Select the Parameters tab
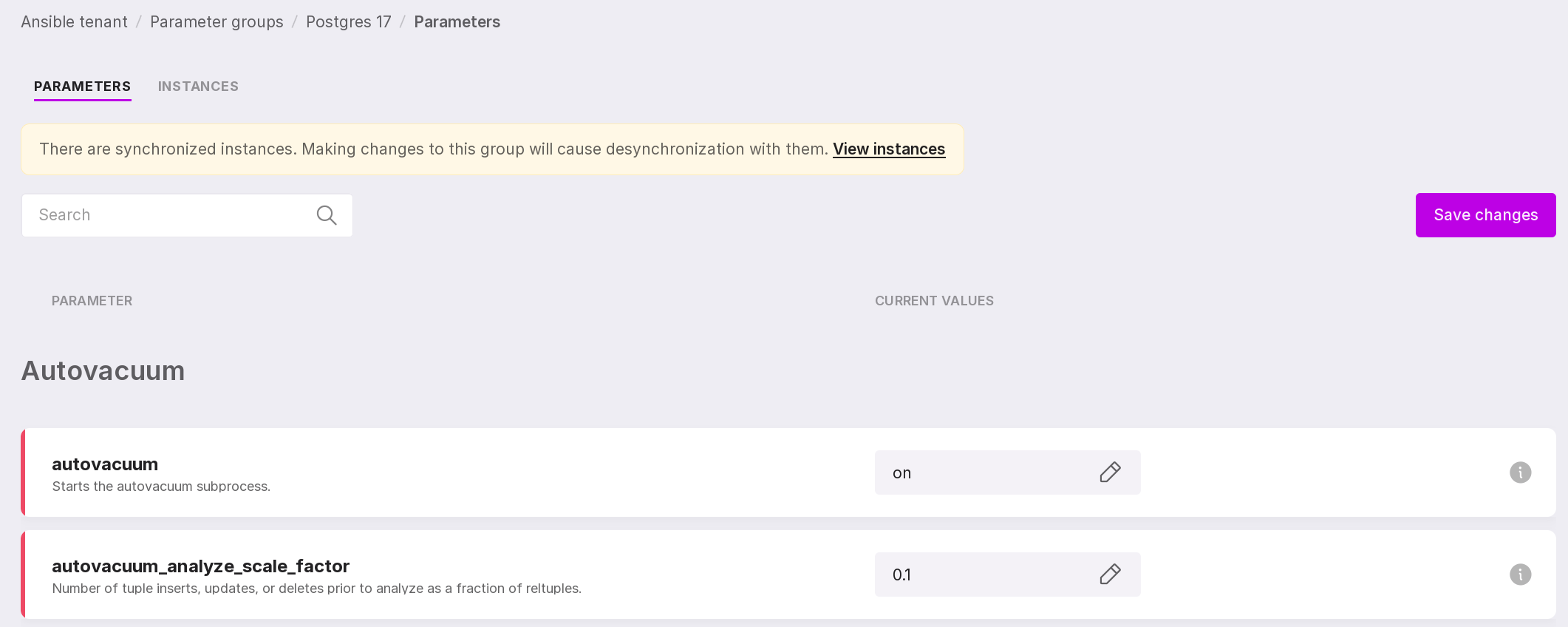1568x627 pixels. click(82, 87)
